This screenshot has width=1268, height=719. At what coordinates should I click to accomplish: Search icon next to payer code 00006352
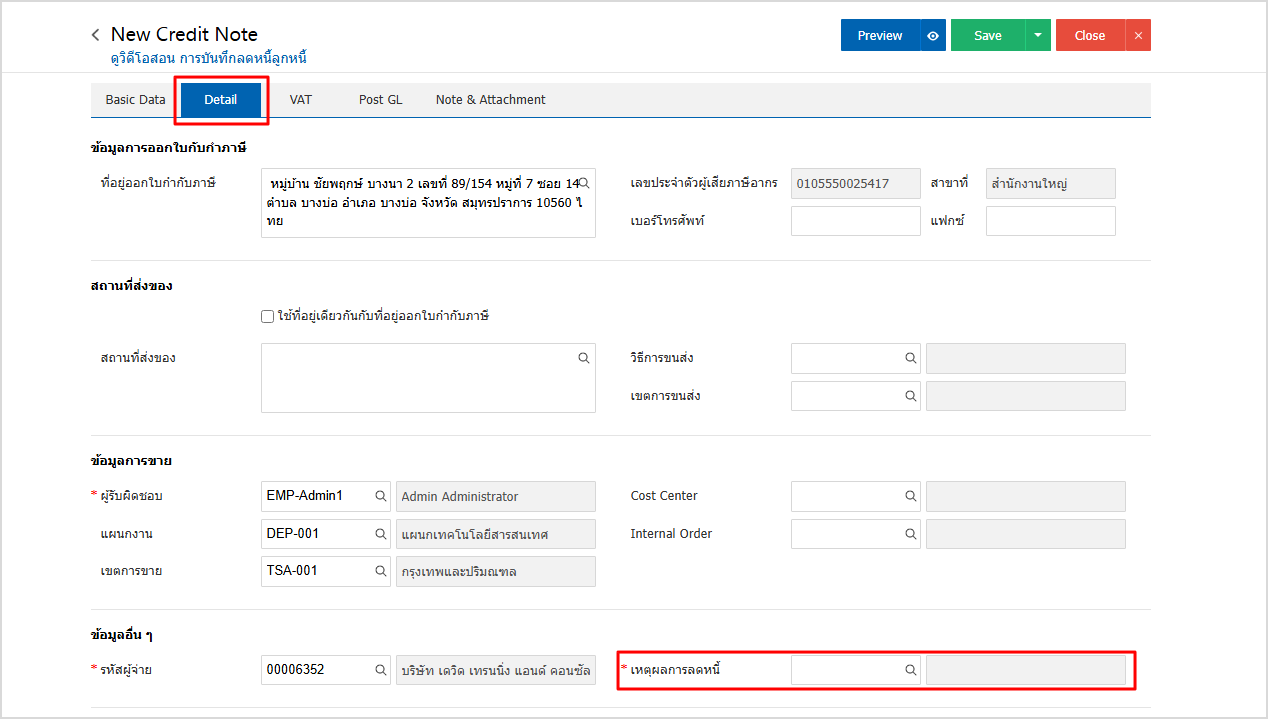point(381,670)
